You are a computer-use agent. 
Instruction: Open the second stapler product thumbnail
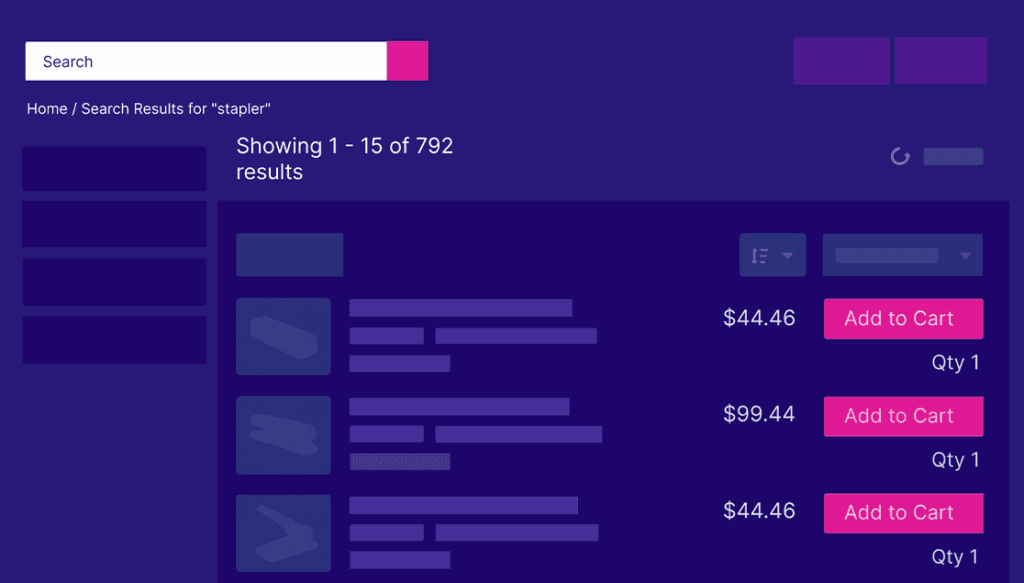coord(283,435)
